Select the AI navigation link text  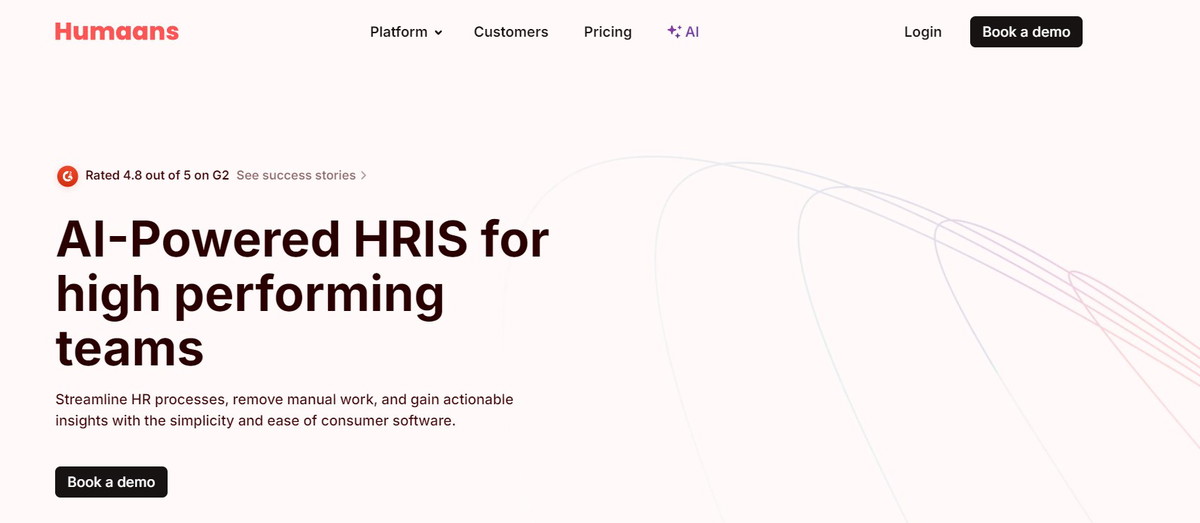(692, 32)
